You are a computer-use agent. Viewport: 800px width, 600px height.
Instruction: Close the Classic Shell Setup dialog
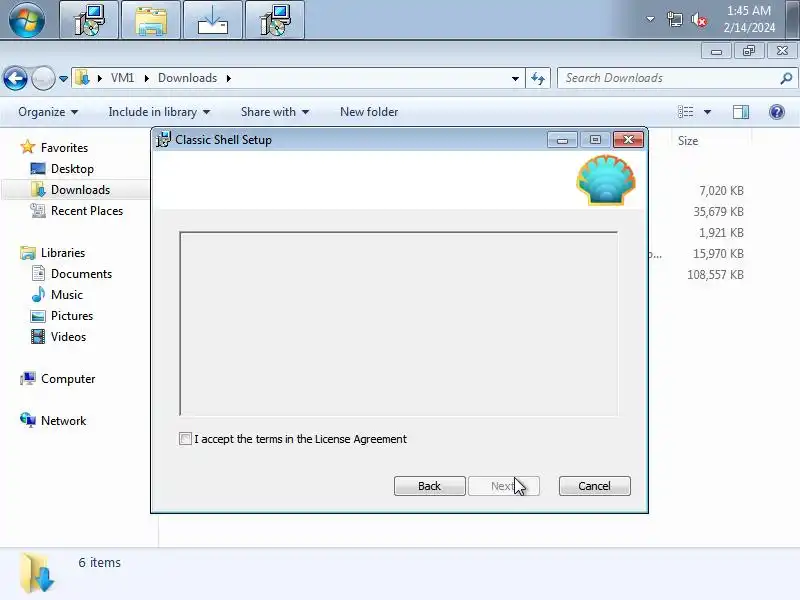click(x=628, y=140)
